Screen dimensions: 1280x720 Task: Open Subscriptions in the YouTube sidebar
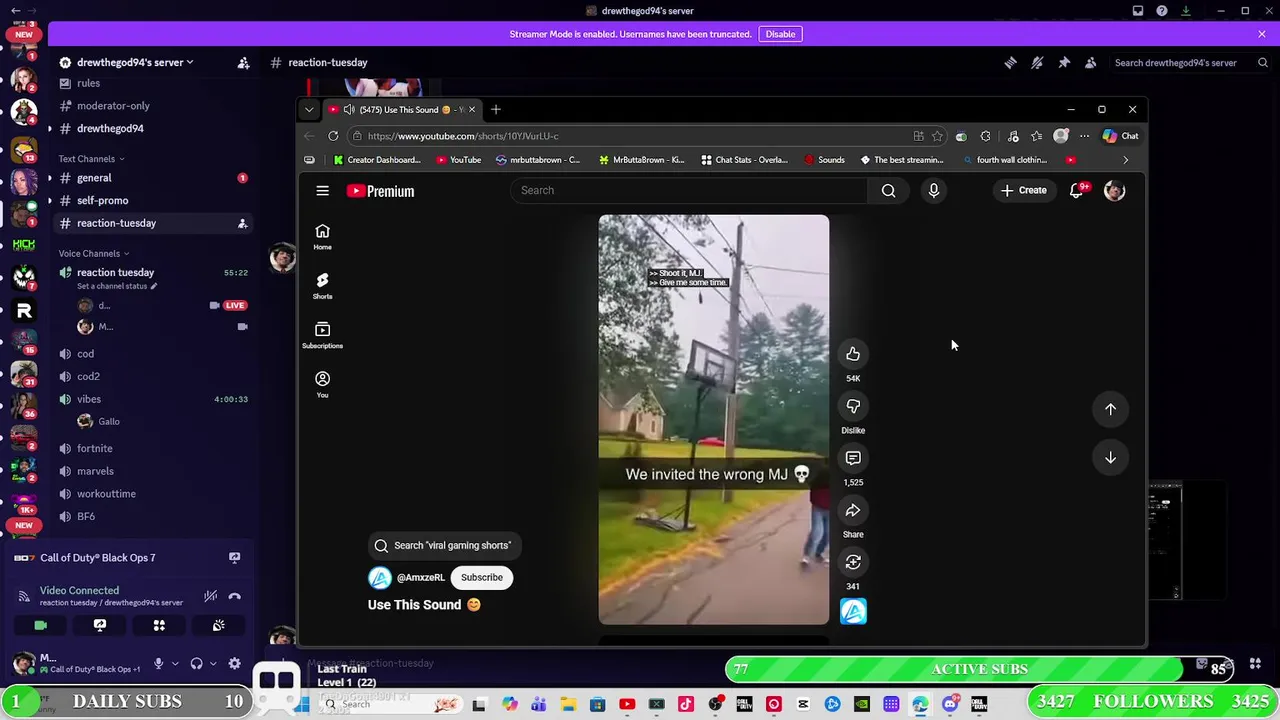tap(322, 335)
